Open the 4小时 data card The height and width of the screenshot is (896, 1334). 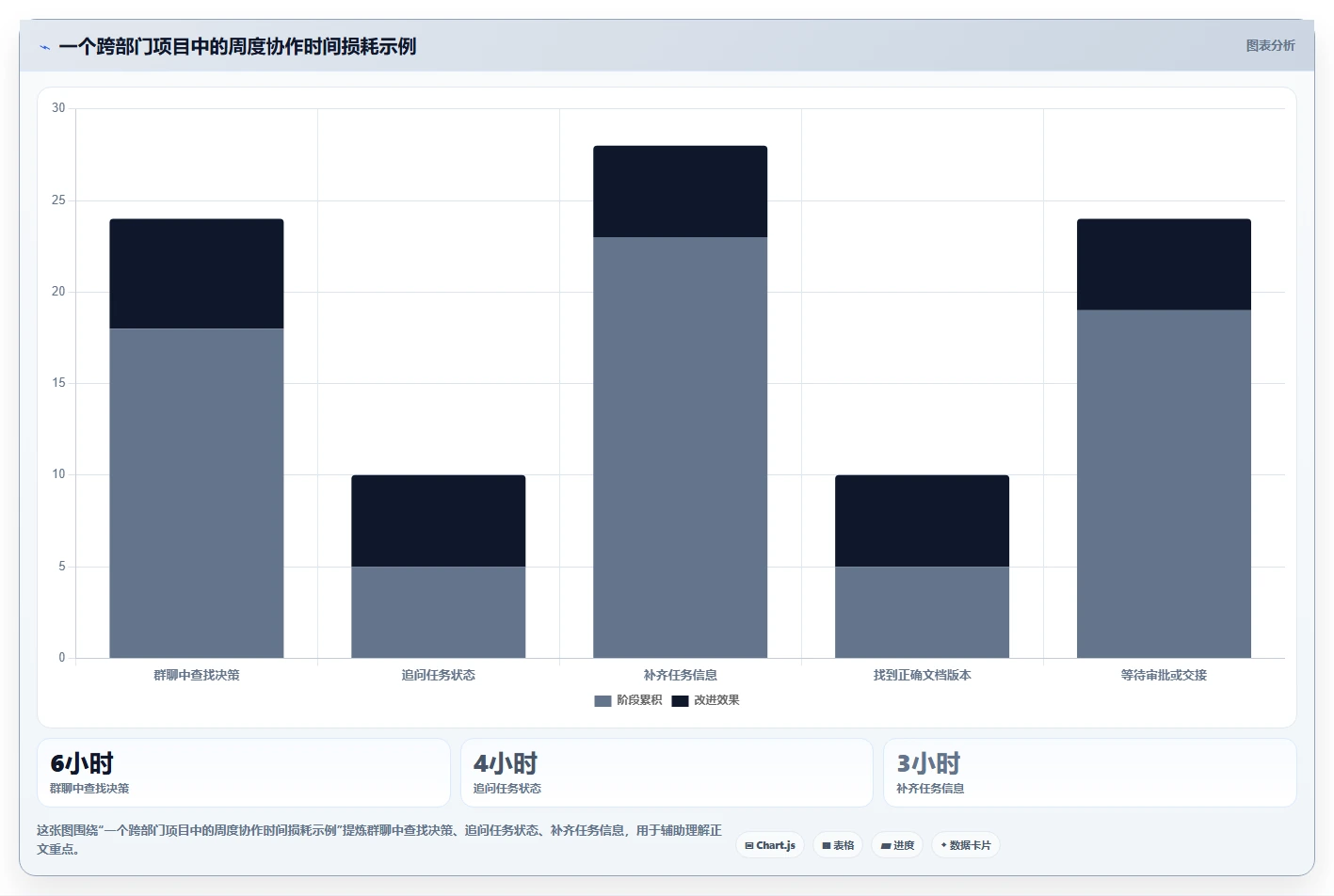coord(667,773)
